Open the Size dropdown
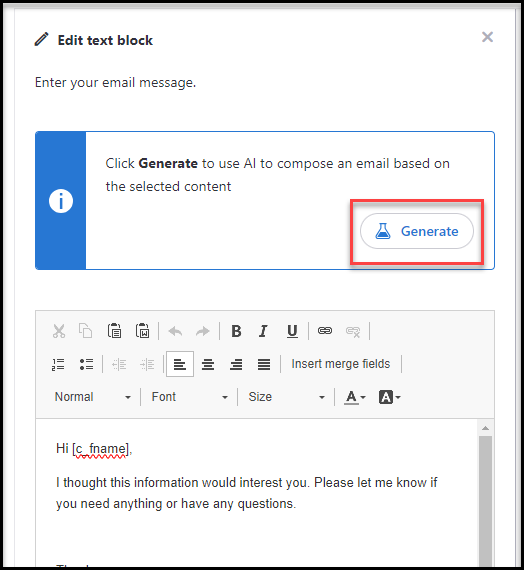The image size is (524, 570). (x=287, y=397)
